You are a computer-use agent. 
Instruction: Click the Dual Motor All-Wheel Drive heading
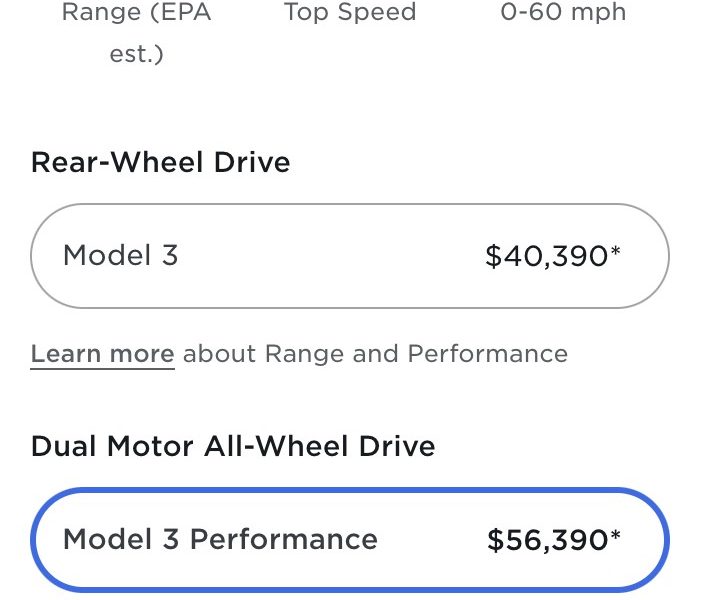tap(233, 446)
